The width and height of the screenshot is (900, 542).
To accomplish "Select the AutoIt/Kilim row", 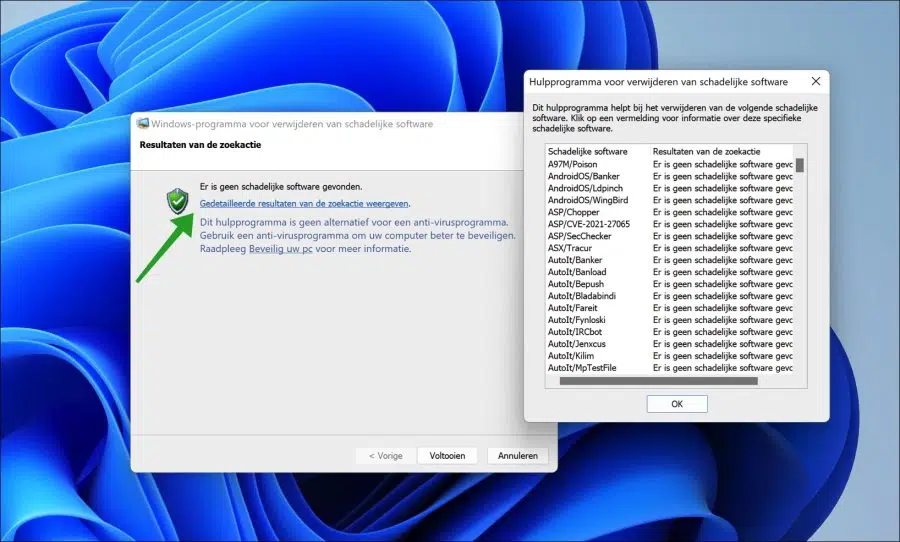I will [x=669, y=356].
